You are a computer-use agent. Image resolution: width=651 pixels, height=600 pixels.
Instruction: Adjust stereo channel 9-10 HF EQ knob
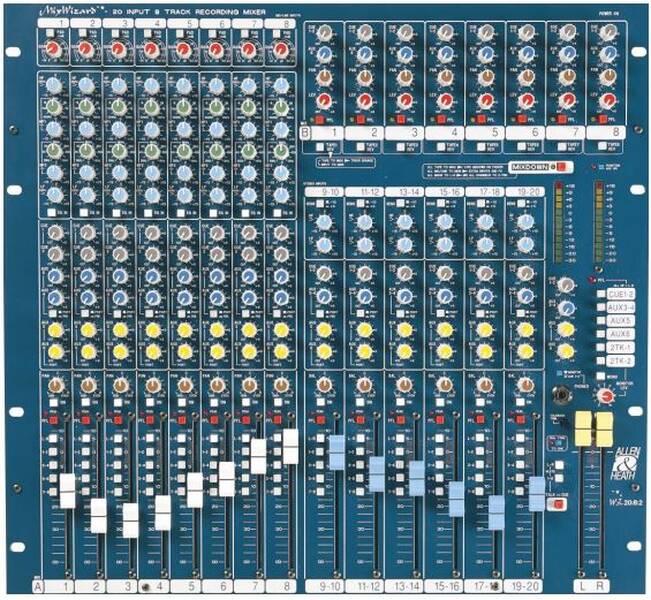tap(324, 223)
